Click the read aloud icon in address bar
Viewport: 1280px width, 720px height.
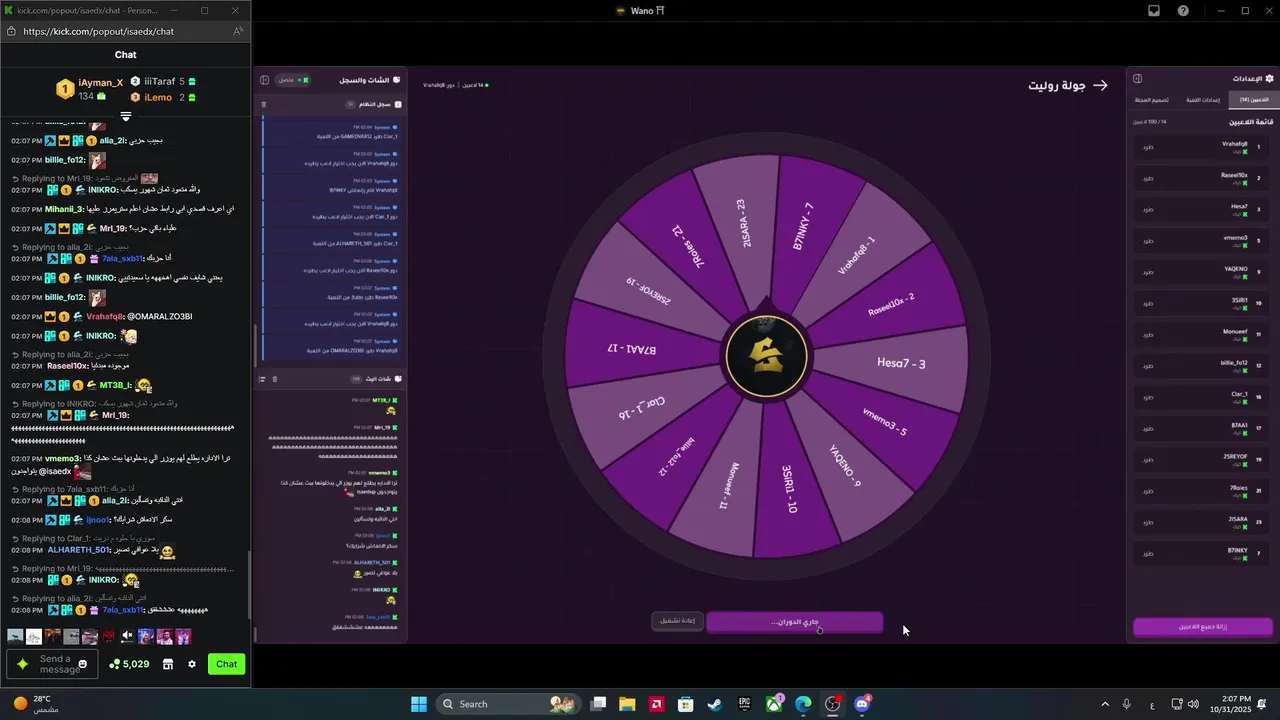pos(237,31)
